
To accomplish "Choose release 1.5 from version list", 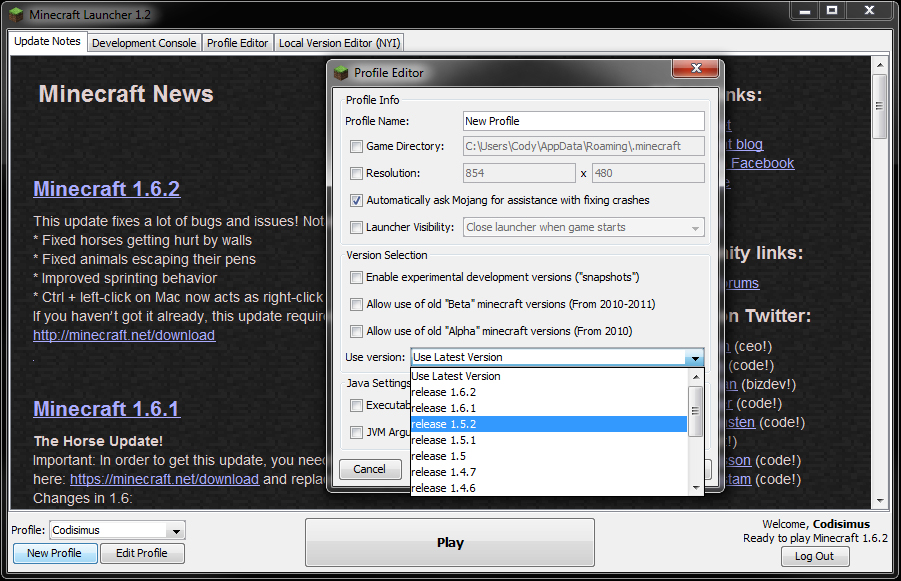I will (549, 456).
